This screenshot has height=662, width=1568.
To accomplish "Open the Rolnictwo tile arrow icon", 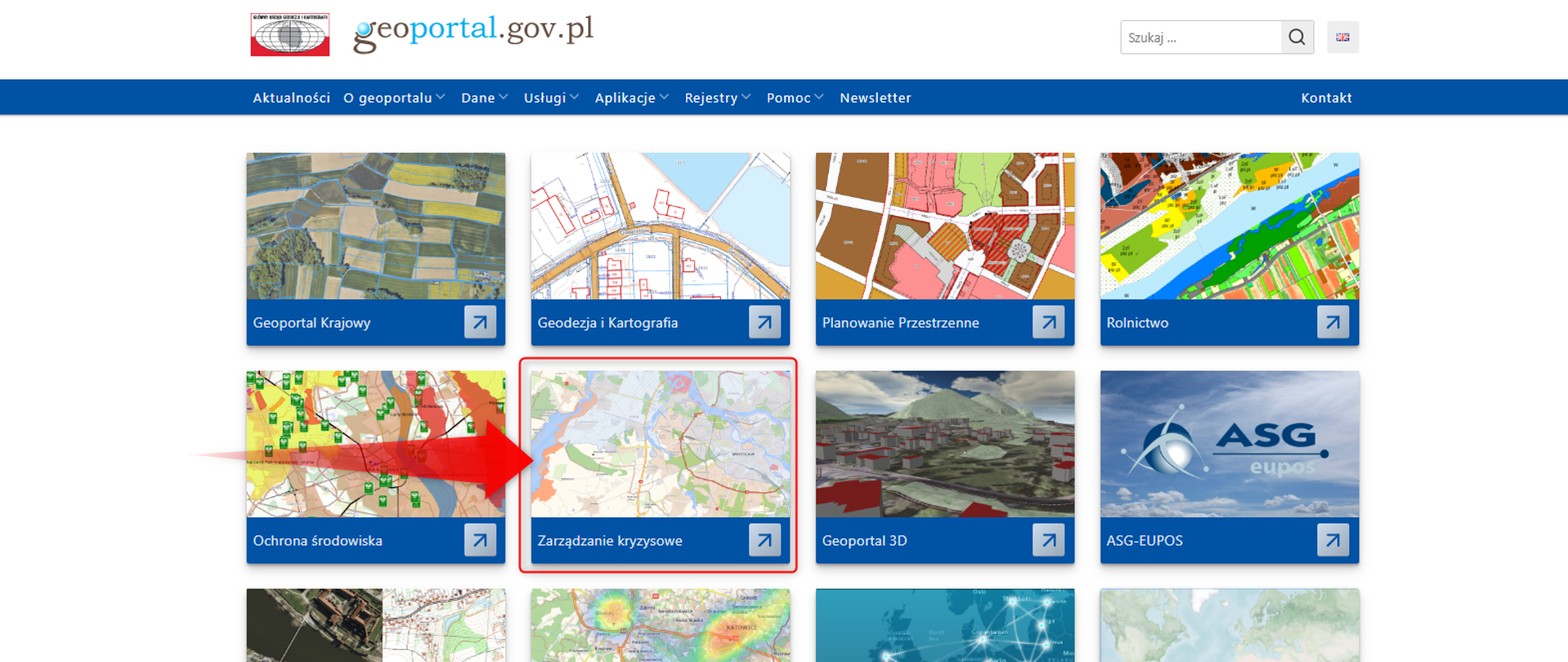I will click(1332, 322).
